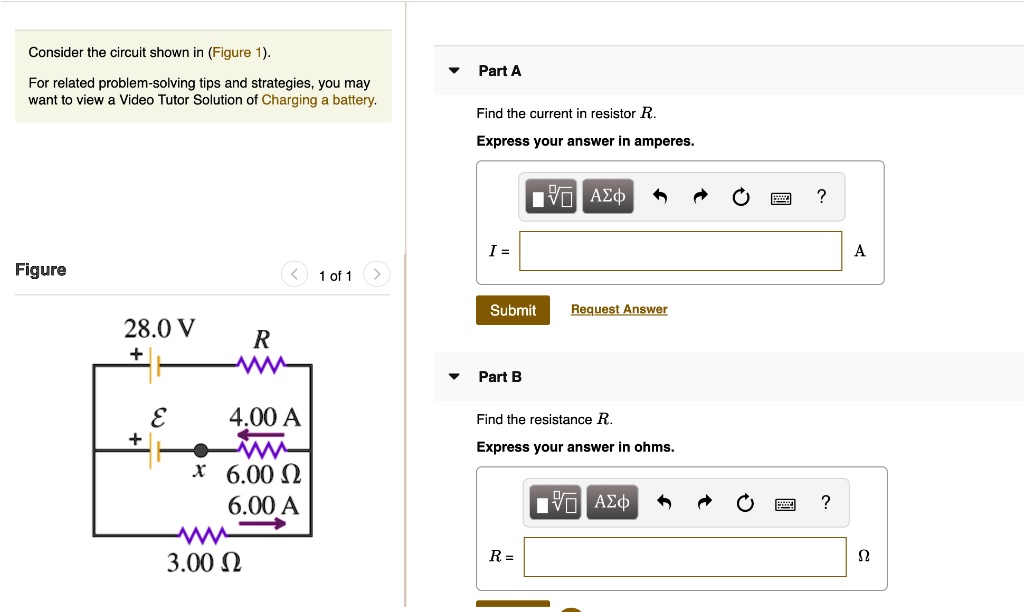Open Greek symbols palette in Part A

(607, 196)
